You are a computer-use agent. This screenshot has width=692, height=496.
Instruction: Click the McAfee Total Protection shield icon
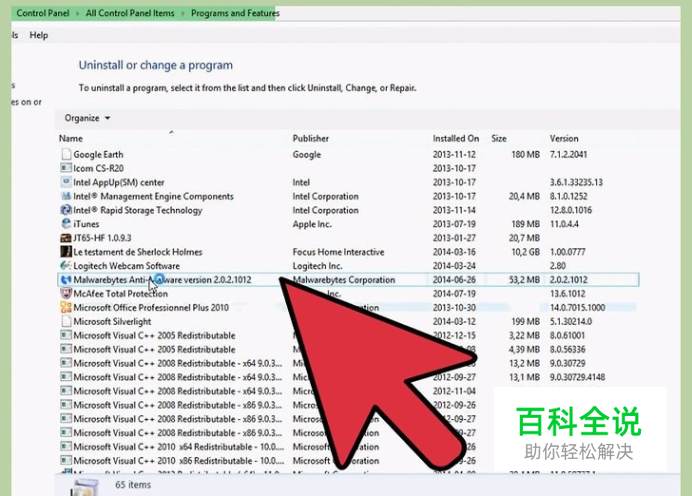[x=66, y=293]
